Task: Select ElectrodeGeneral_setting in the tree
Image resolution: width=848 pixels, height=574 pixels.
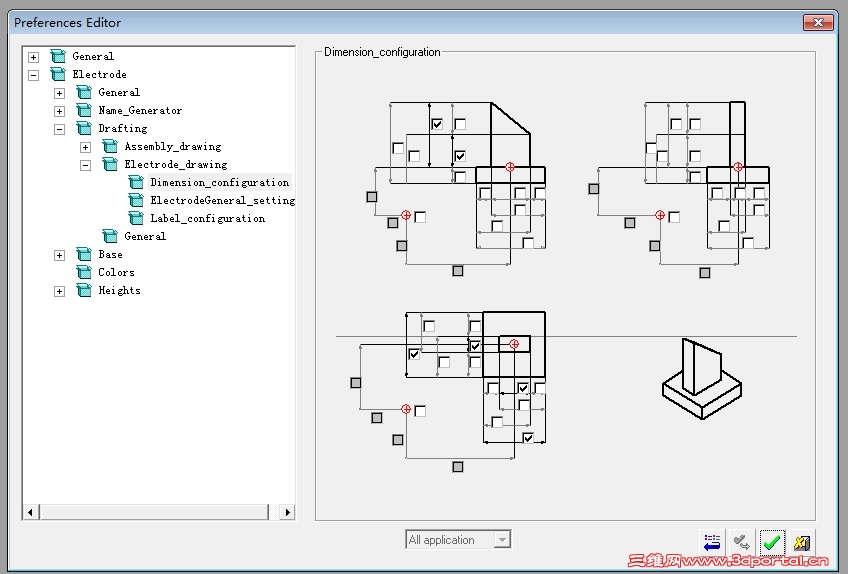Action: coord(222,200)
